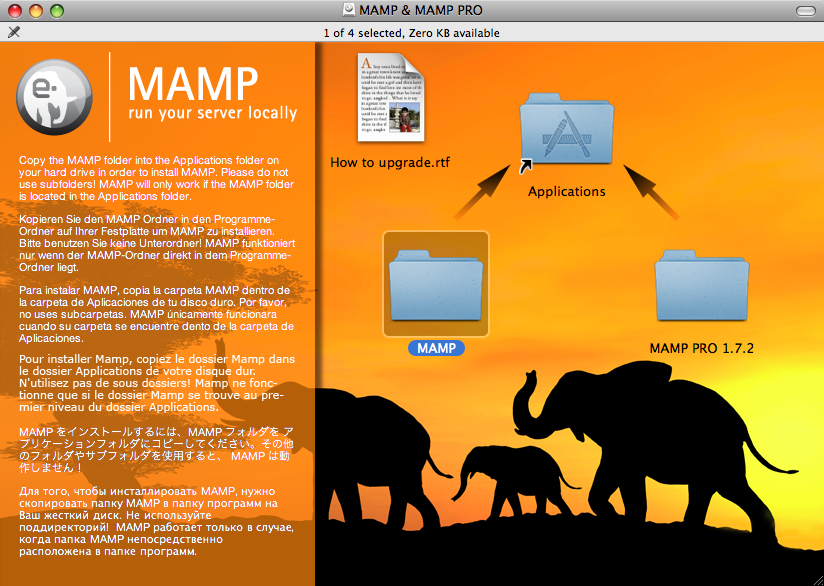Image resolution: width=824 pixels, height=586 pixels.
Task: Minimize window using the yellow button
Action: (34, 11)
